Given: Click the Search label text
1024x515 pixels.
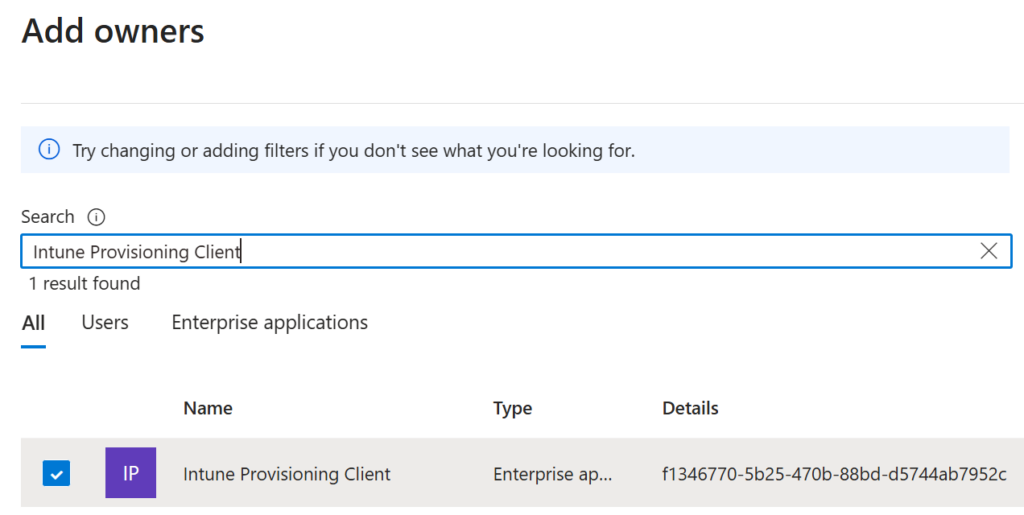Looking at the screenshot, I should coord(47,217).
